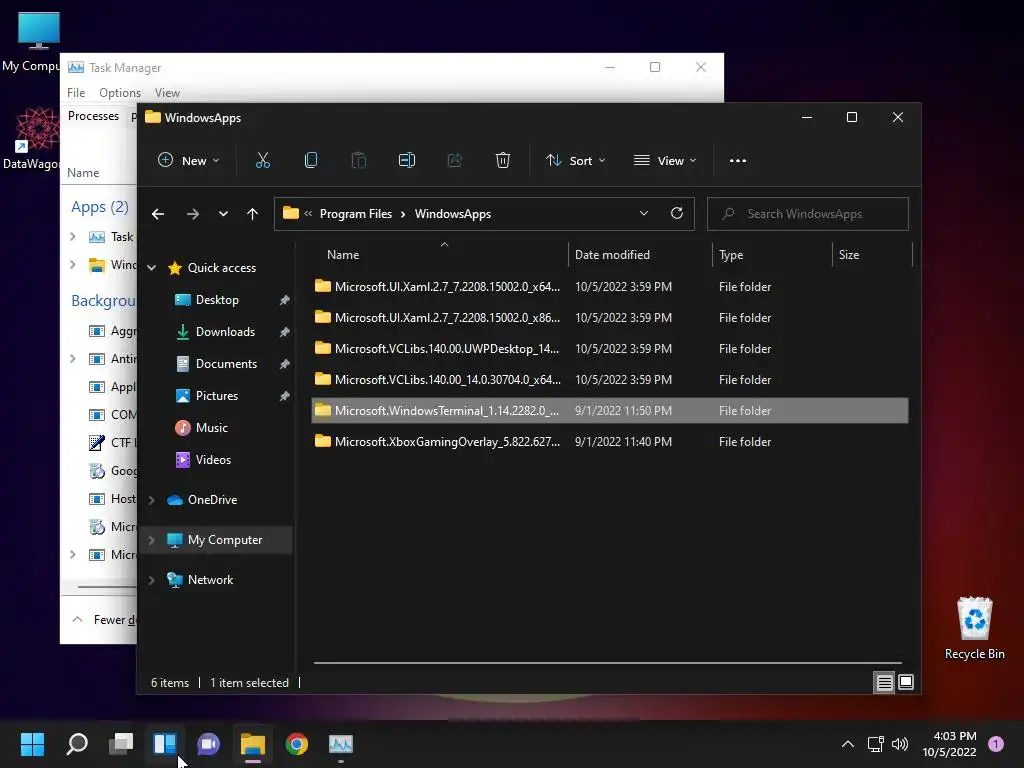Image resolution: width=1024 pixels, height=768 pixels.
Task: Click the Paste icon in Explorer toolbar
Action: point(359,161)
